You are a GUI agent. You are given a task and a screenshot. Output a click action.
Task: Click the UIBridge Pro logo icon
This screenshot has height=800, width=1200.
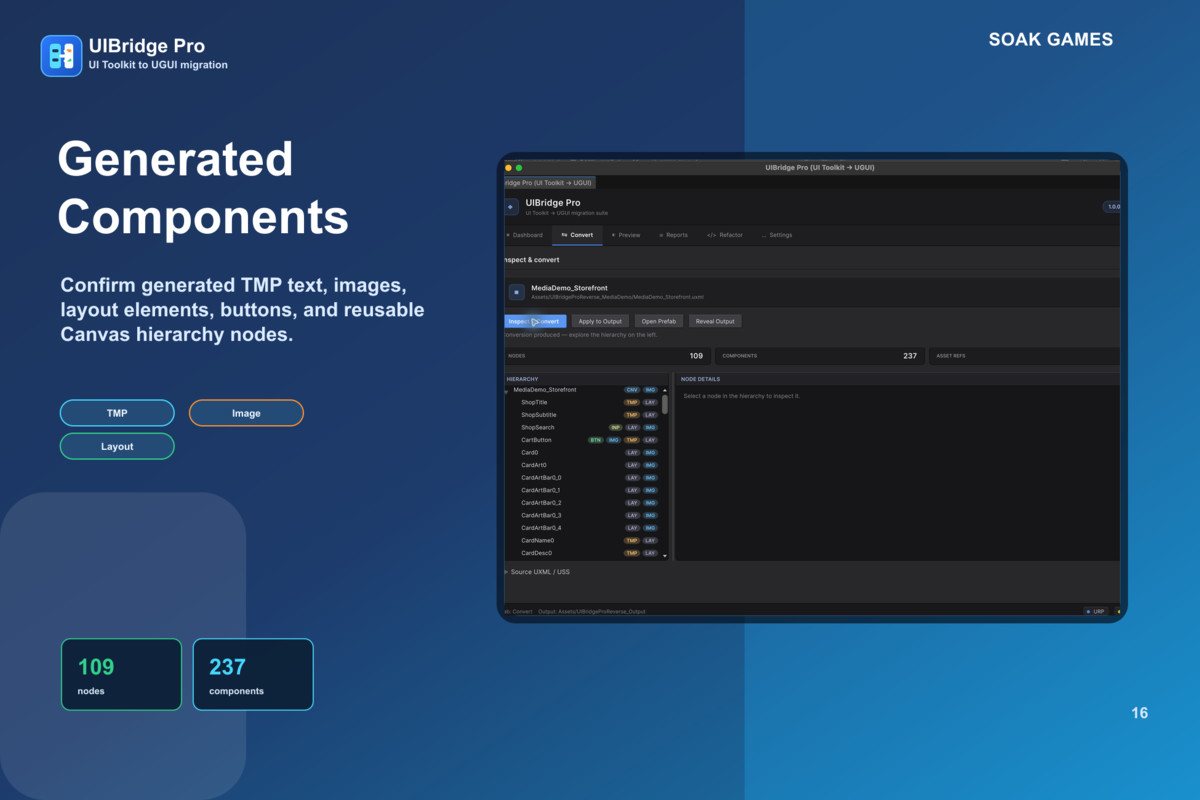click(x=61, y=56)
